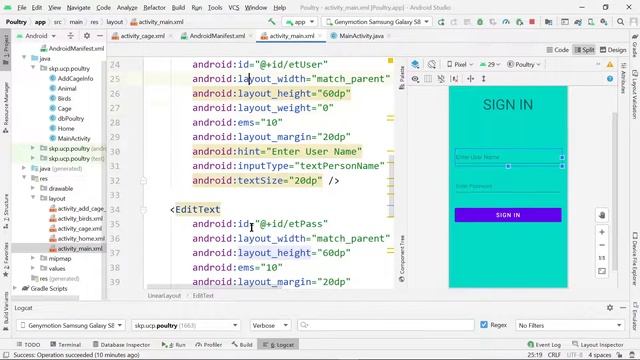Toggle the Regex checkbox
This screenshot has width=640, height=360.
pyautogui.click(x=484, y=325)
